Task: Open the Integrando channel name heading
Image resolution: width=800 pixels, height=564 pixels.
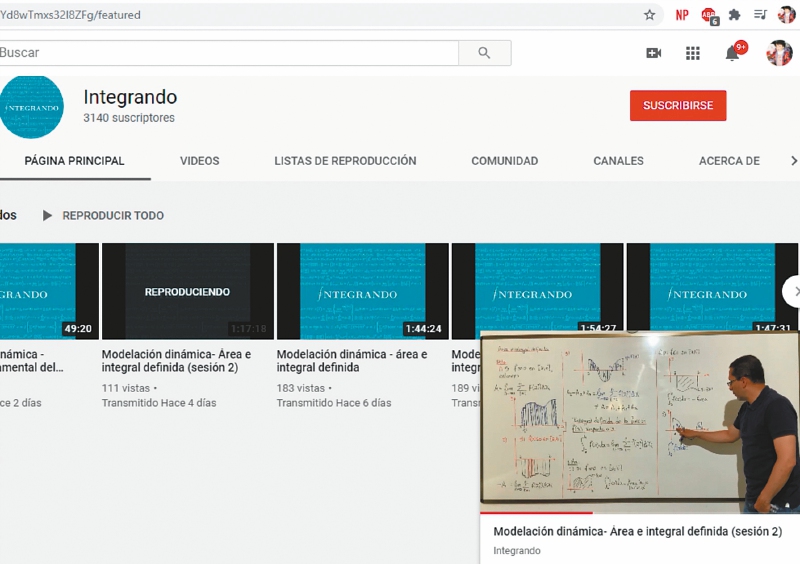Action: click(x=130, y=97)
